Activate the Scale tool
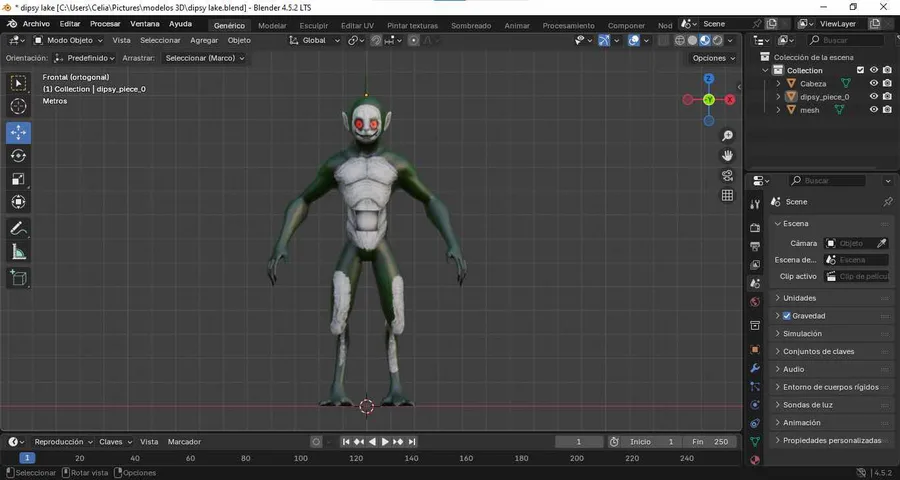The height and width of the screenshot is (480, 900). pyautogui.click(x=18, y=179)
